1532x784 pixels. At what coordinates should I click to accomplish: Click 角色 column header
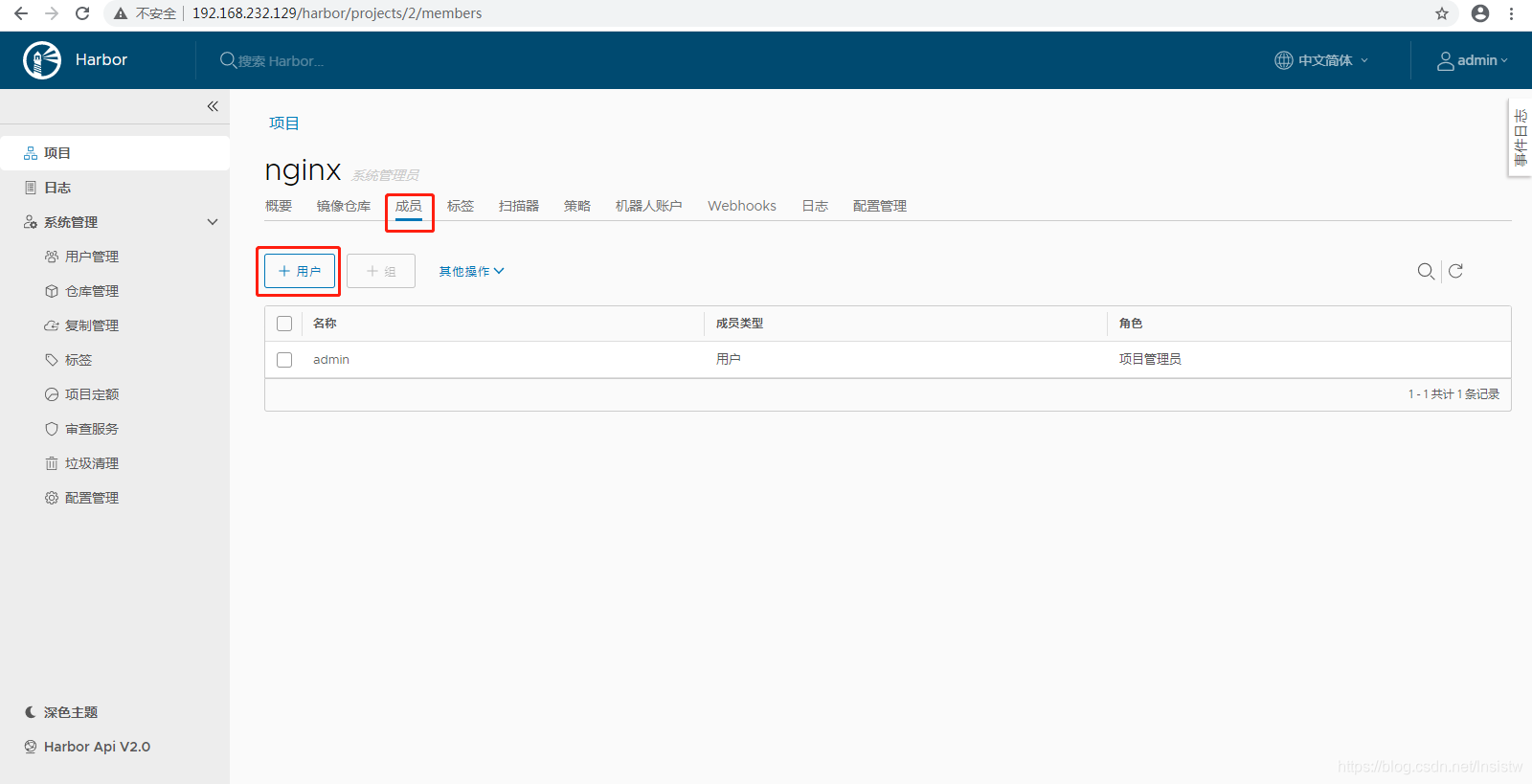(1131, 324)
